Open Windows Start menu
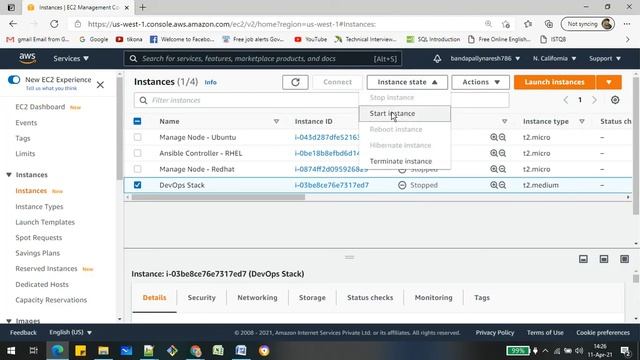Screen dimensions: 640x360 tap(11, 351)
